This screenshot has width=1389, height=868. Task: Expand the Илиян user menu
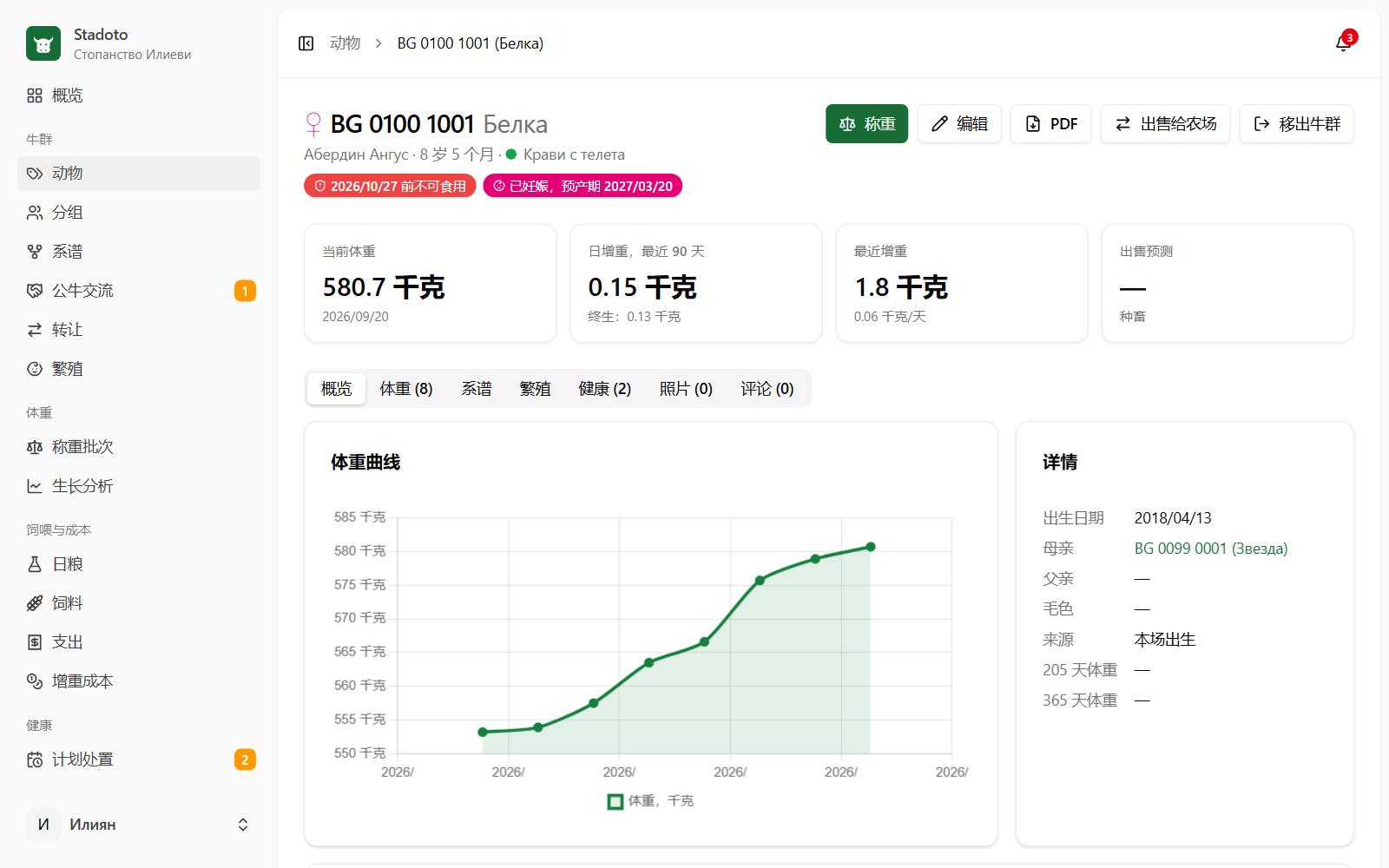point(139,825)
